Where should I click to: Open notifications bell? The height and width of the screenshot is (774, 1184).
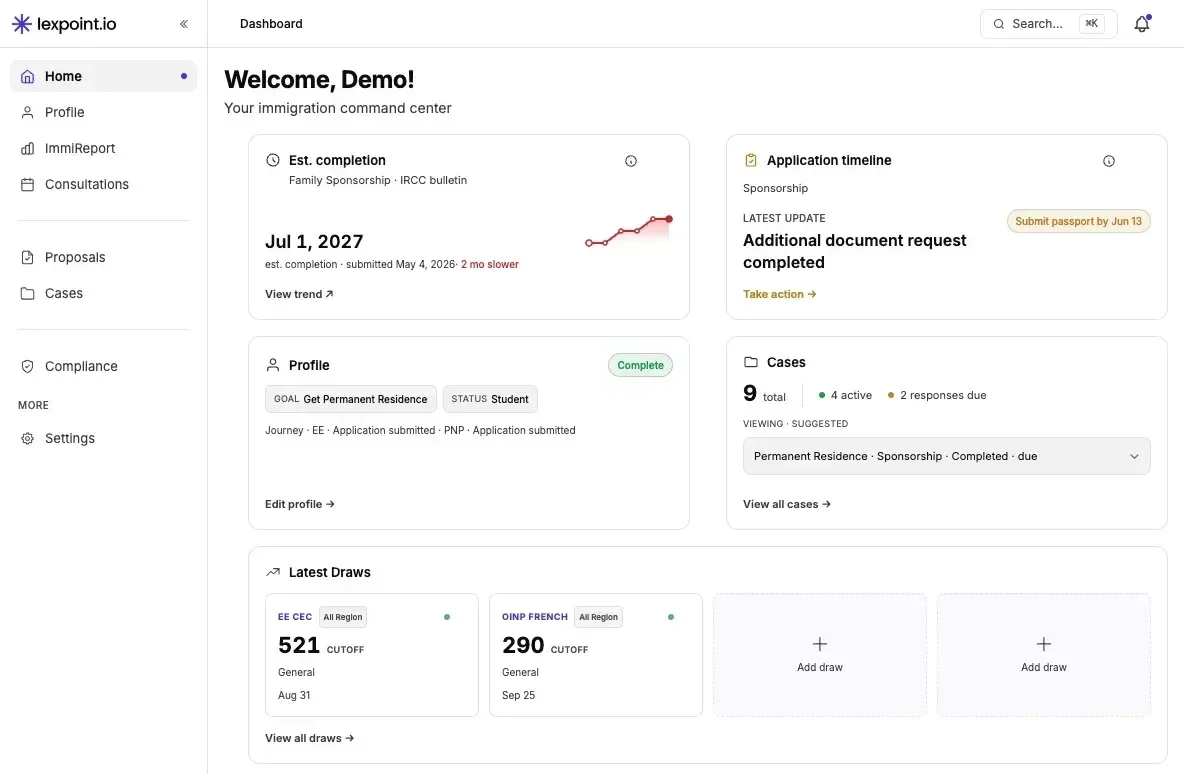pyautogui.click(x=1142, y=24)
